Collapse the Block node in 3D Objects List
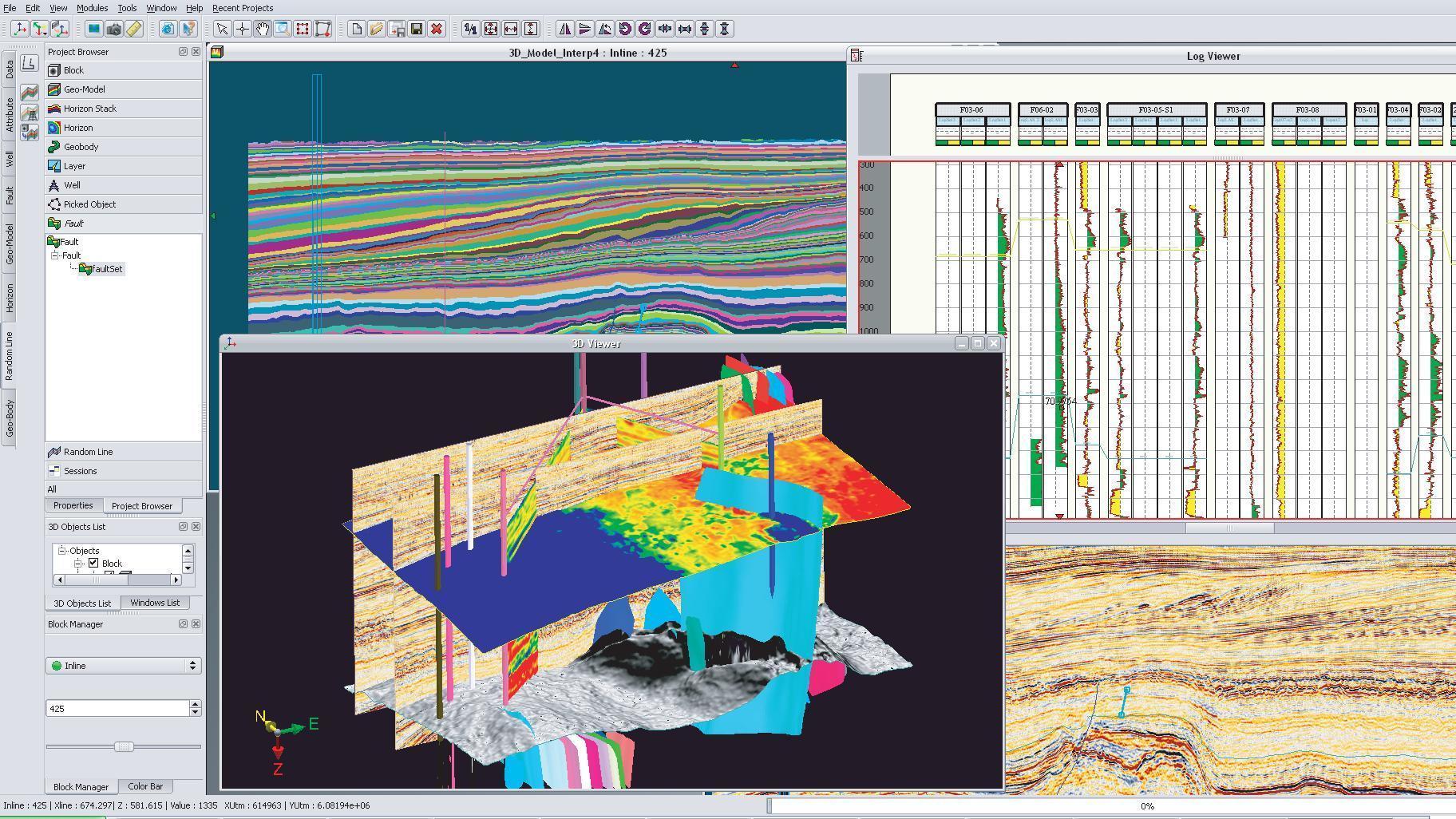The height and width of the screenshot is (819, 1456). pos(79,563)
